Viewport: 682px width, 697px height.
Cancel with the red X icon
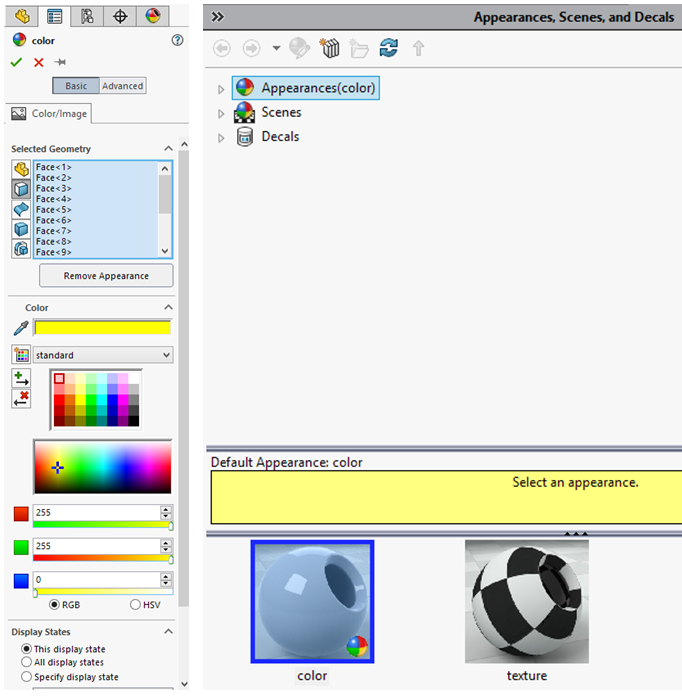coord(39,62)
